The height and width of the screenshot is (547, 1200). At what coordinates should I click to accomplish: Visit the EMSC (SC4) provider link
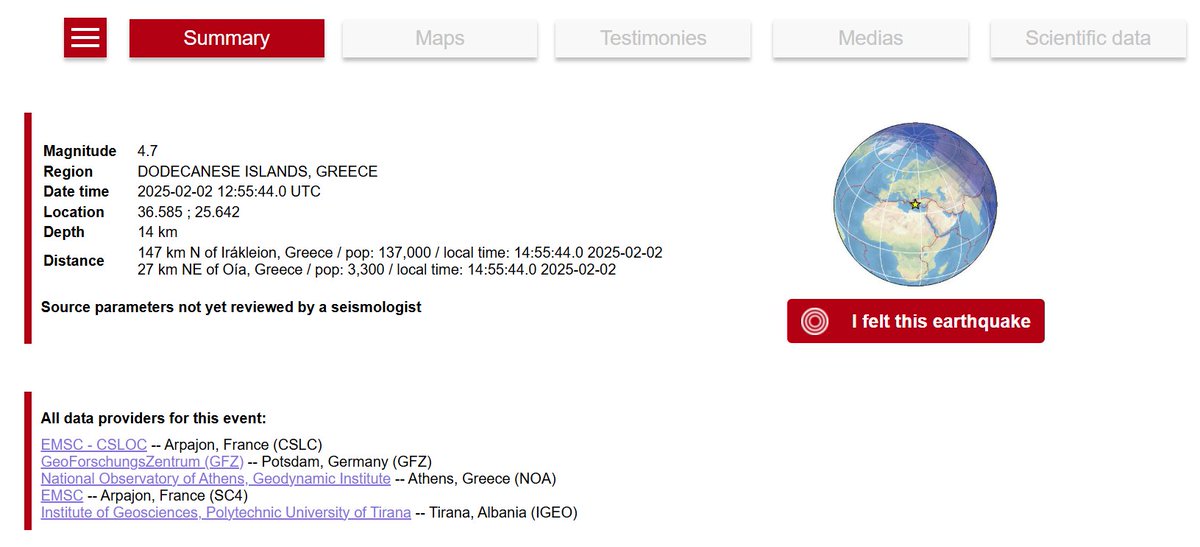(x=62, y=496)
